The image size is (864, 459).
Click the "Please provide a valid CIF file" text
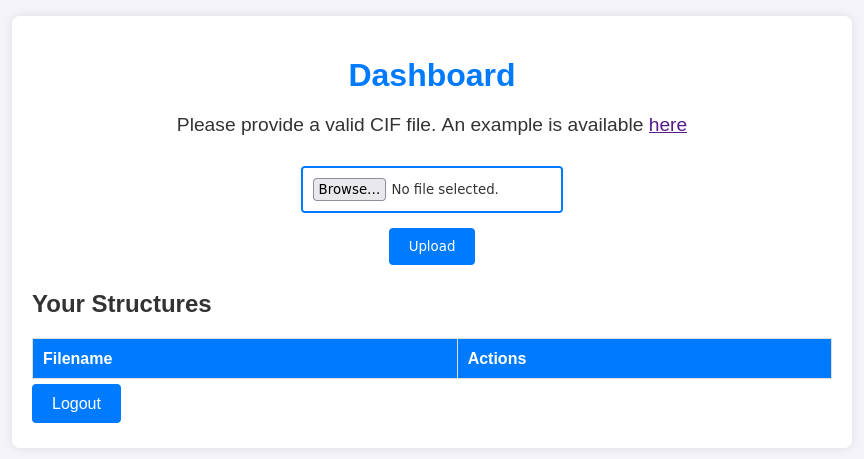[306, 125]
